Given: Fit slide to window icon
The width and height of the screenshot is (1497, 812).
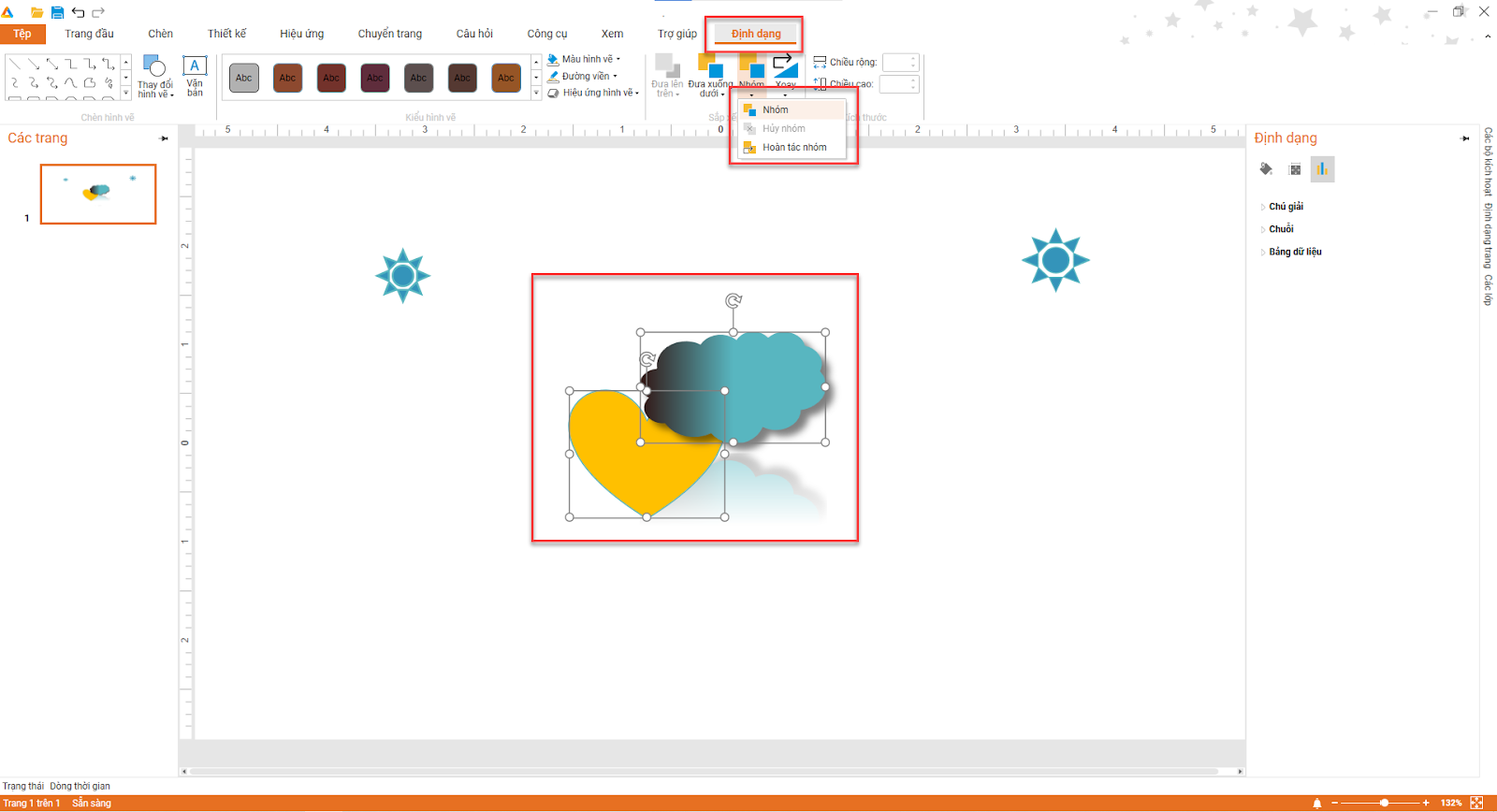Looking at the screenshot, I should 1477,803.
